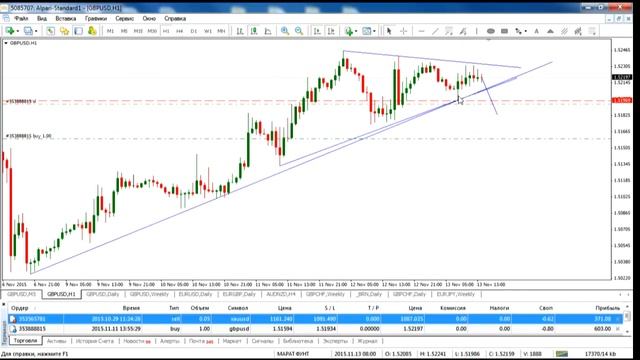This screenshot has height=360, width=640.
Task: Click the Indicators list green plus icon
Action: (x=348, y=31)
